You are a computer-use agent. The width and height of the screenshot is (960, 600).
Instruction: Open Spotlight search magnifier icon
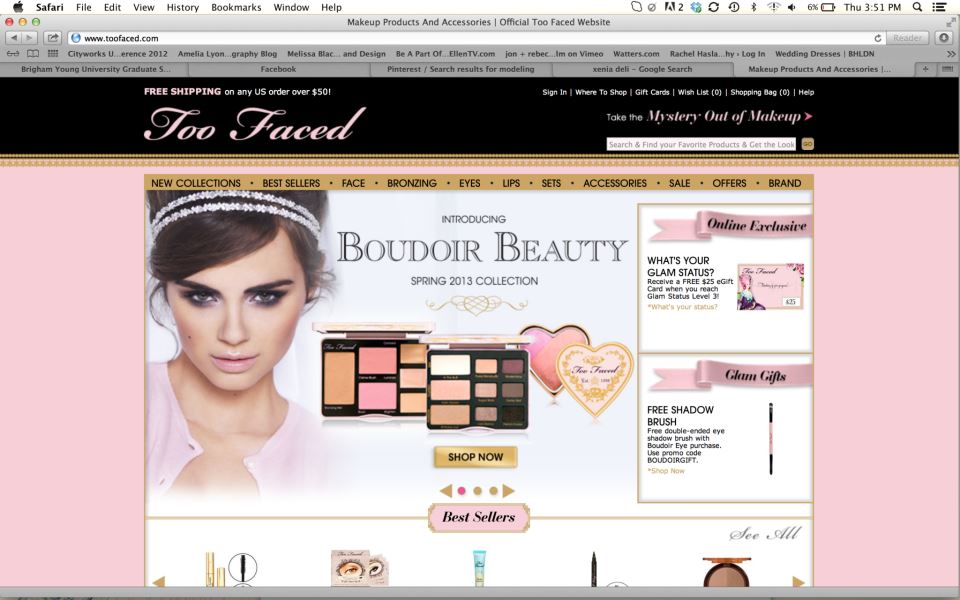tap(917, 7)
